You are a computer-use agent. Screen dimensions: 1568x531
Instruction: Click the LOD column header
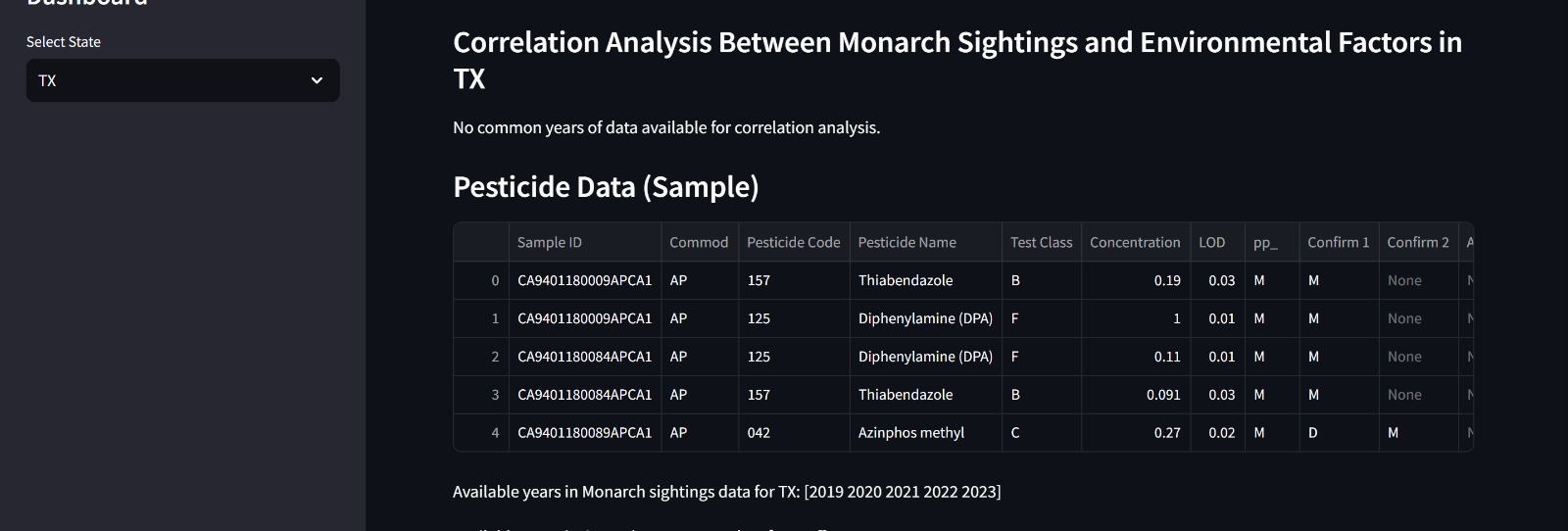[x=1212, y=242]
